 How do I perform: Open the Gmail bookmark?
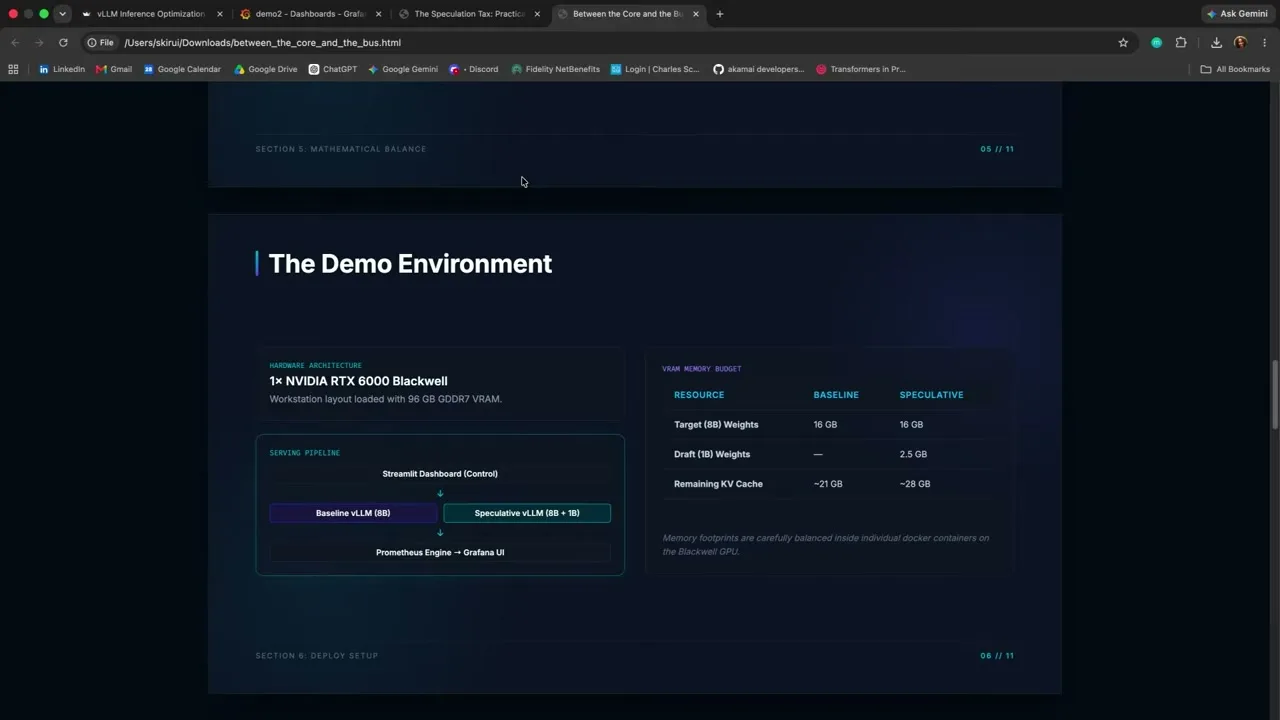114,69
